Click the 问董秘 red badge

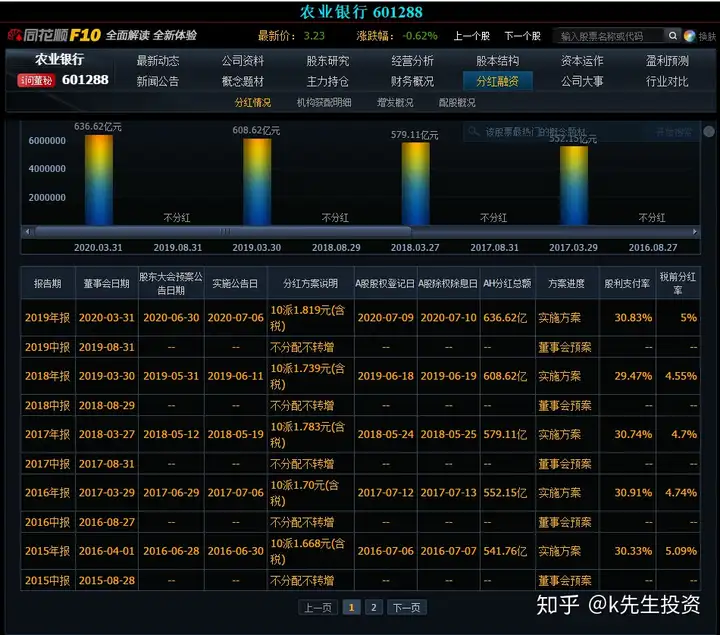36,80
